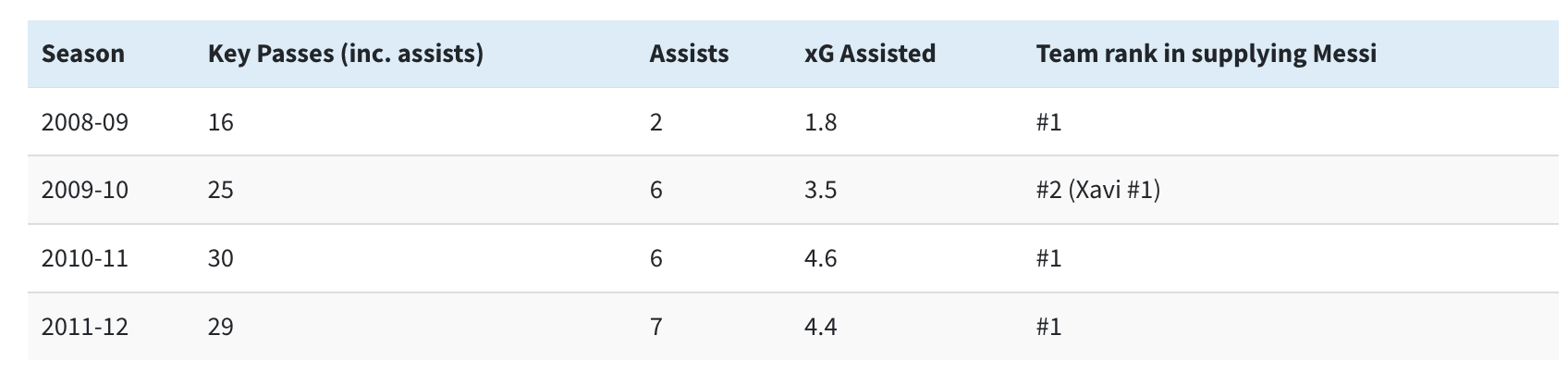Select the 2011-12 season cell
This screenshot has height=385, width=1568.
pyautogui.click(x=85, y=327)
